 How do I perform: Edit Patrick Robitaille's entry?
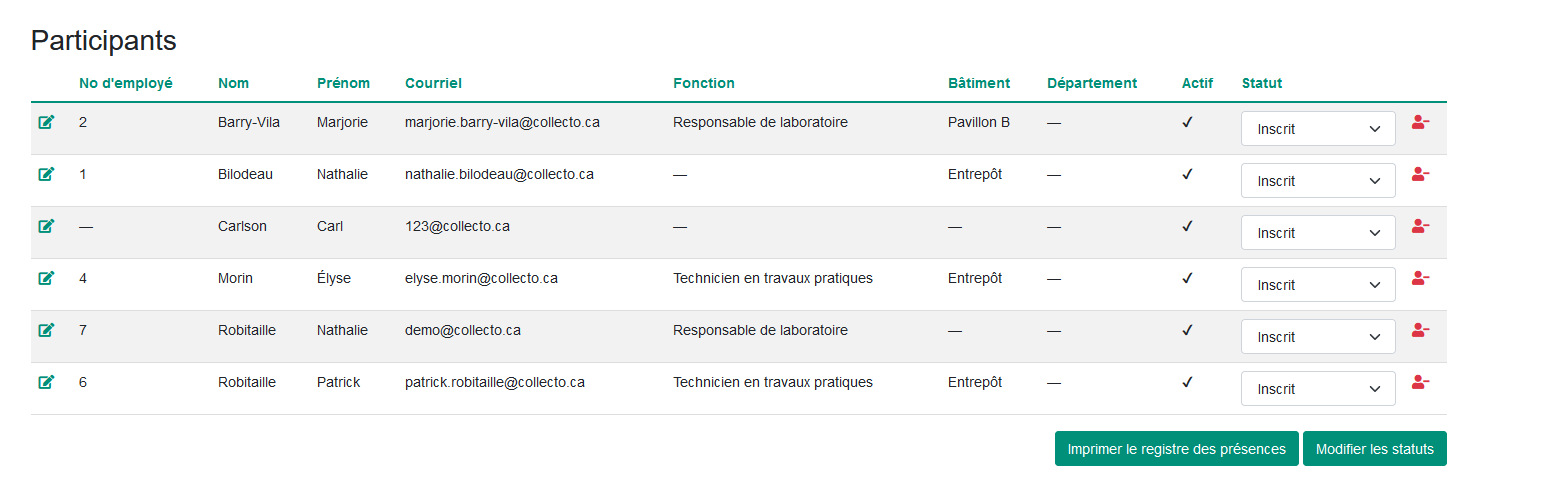coord(46,382)
